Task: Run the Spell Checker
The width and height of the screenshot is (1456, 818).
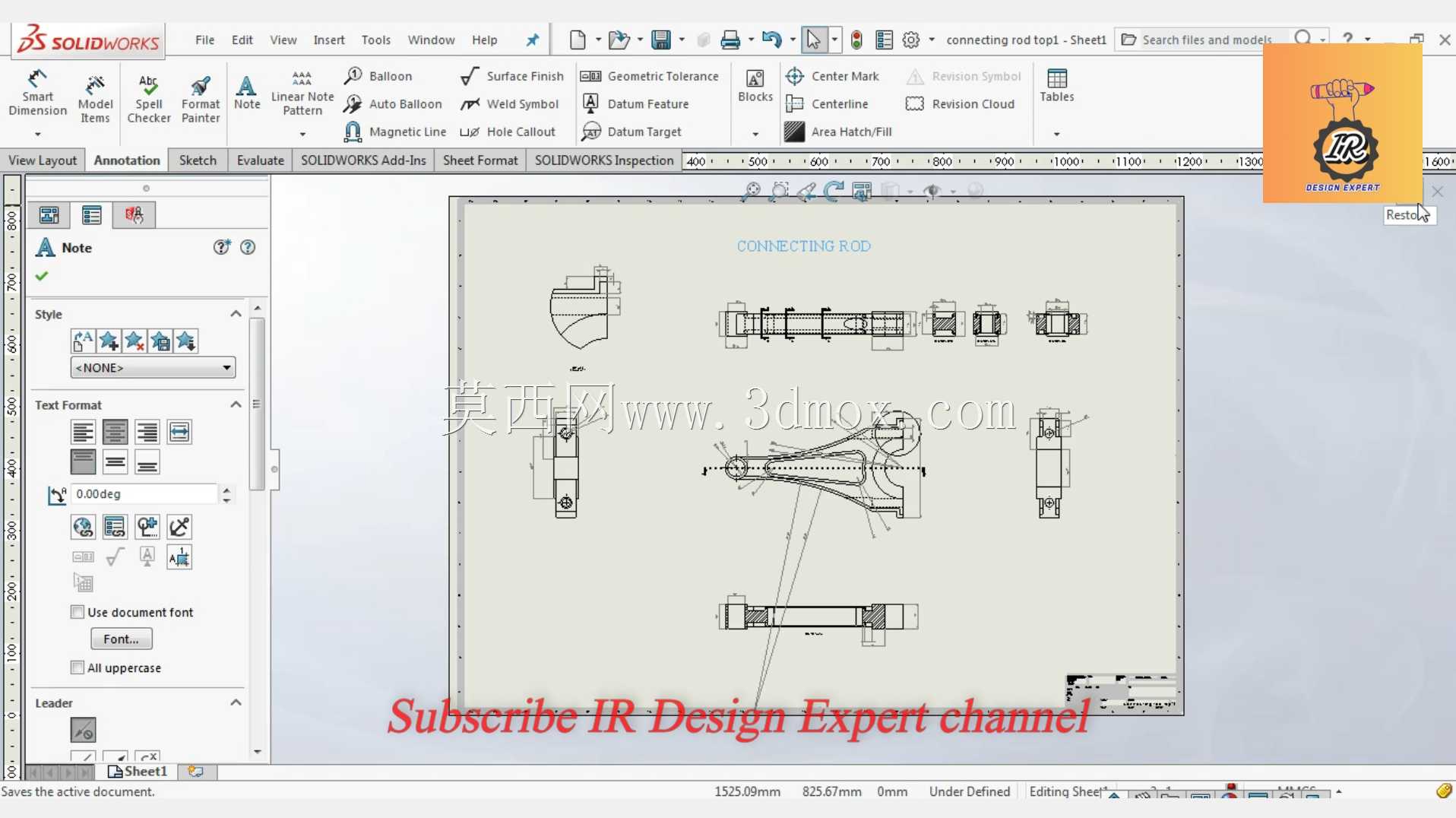Action: 149,99
